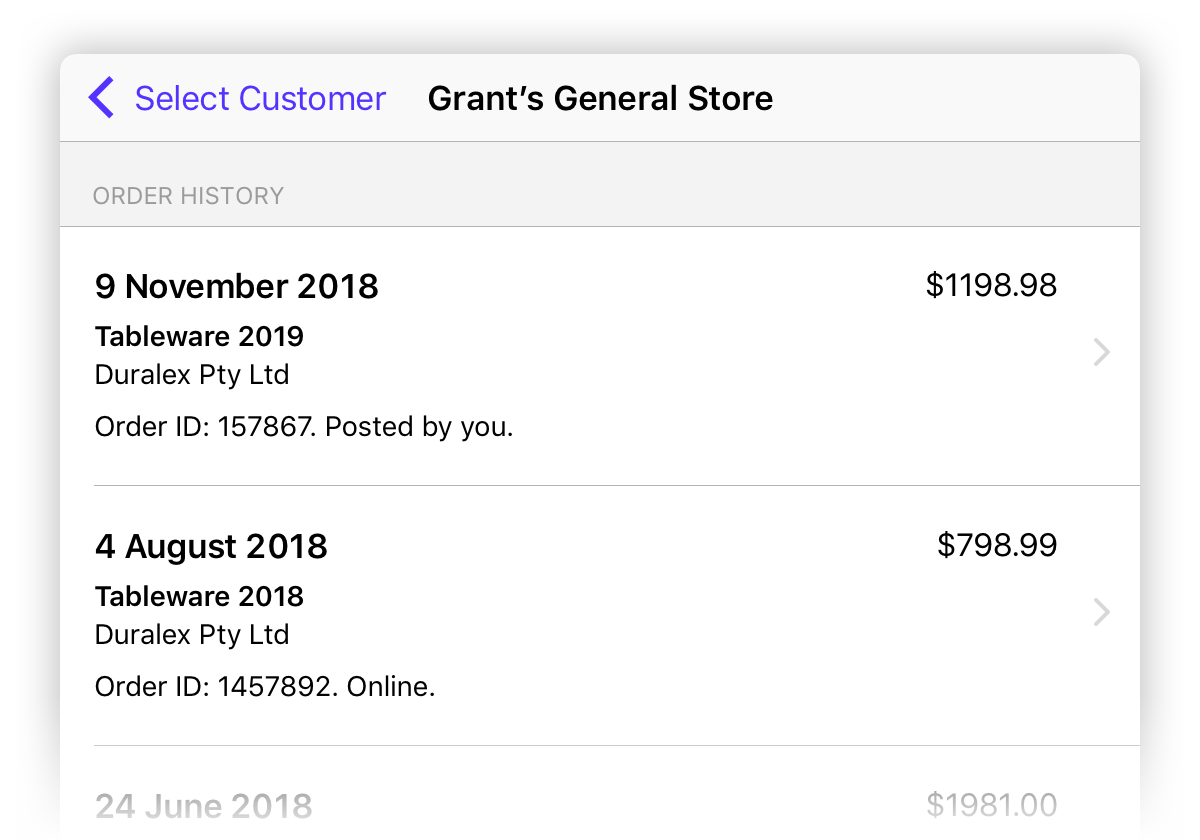Screen dimensions: 1200x840
Task: Click Order ID 1457892 Online text
Action: [265, 687]
